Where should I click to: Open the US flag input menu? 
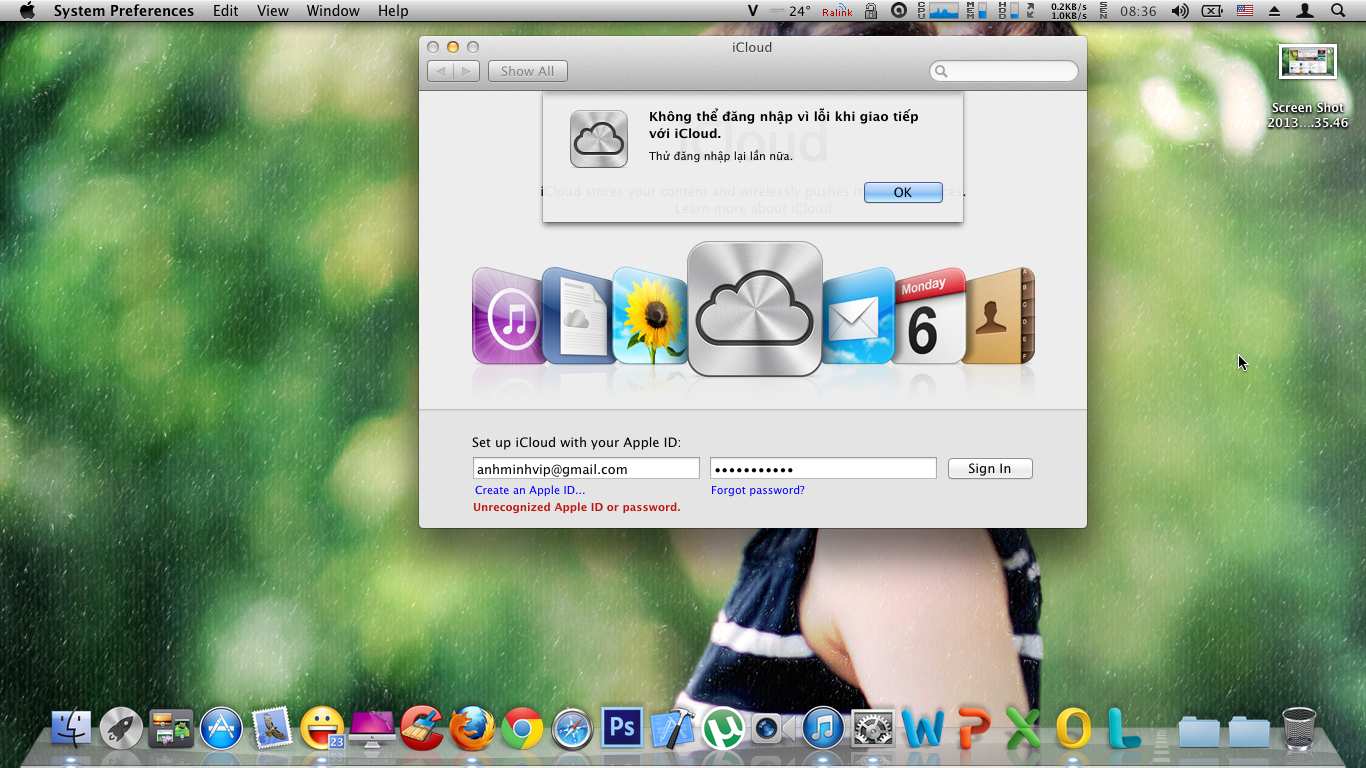1245,11
